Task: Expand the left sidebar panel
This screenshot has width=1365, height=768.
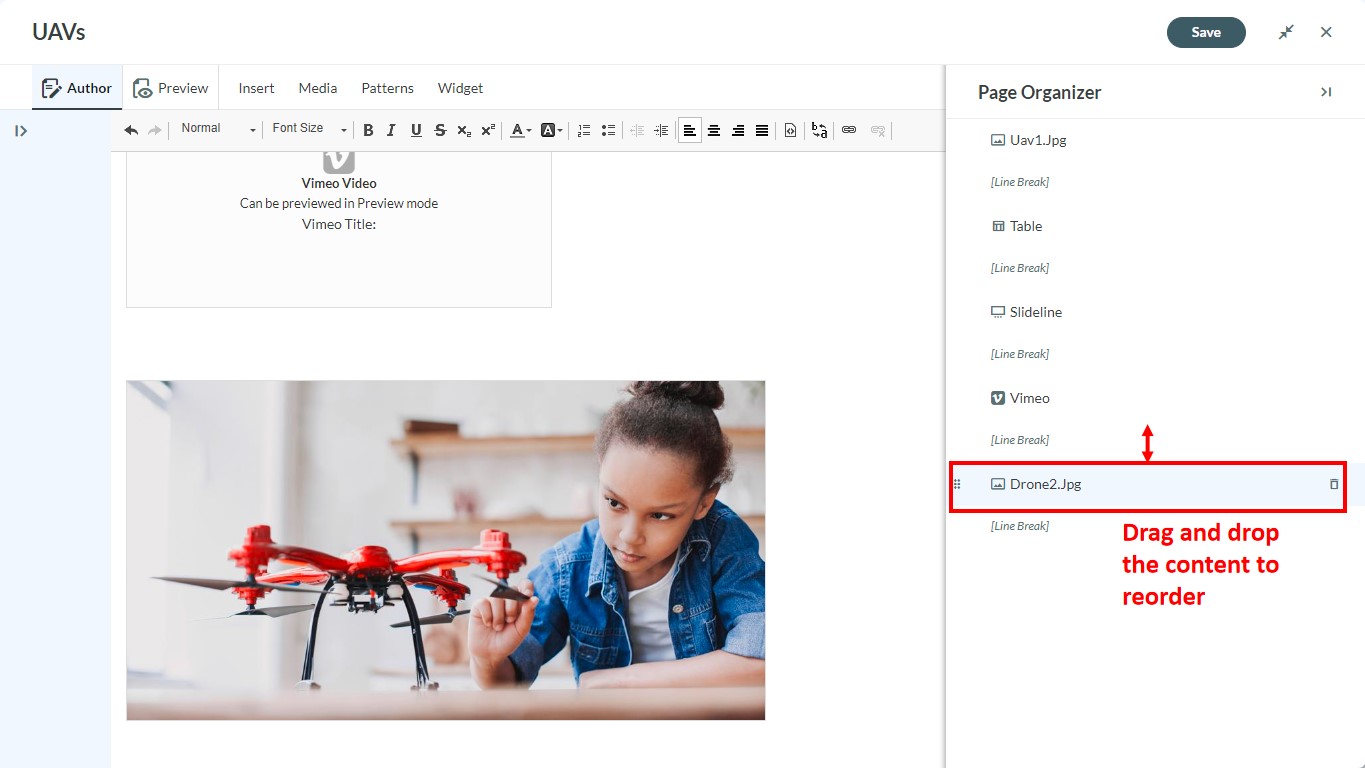Action: [21, 131]
